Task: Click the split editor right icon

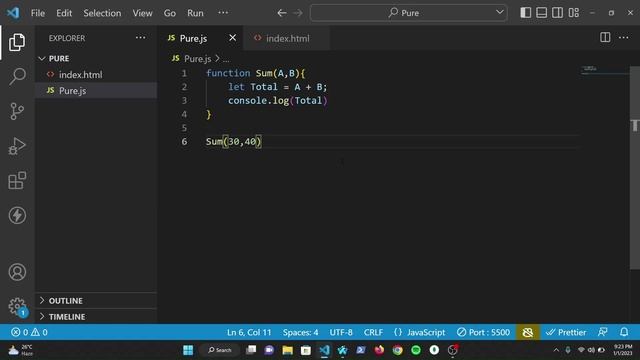Action: coord(605,38)
